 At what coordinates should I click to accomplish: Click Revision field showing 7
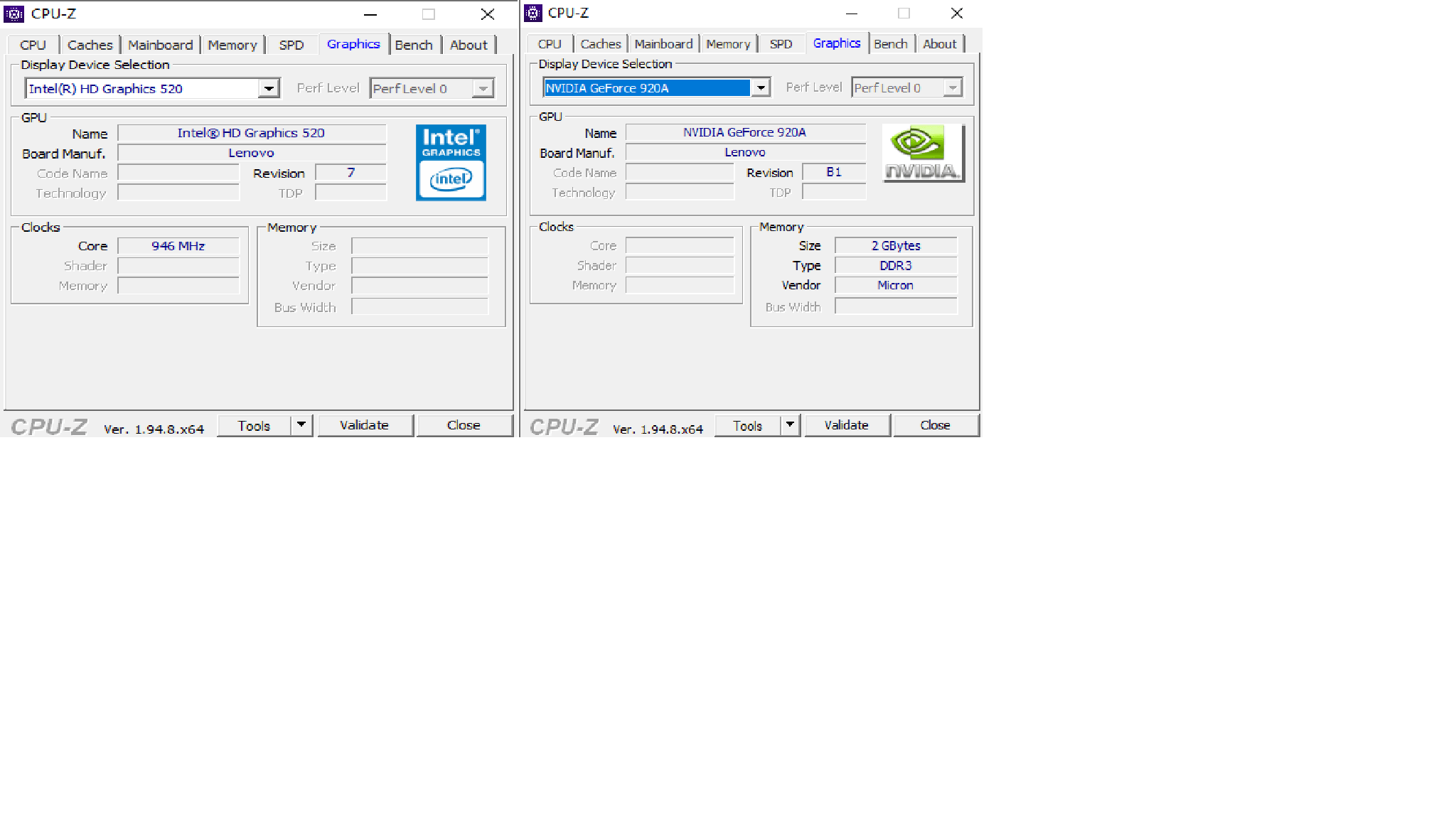(x=351, y=173)
